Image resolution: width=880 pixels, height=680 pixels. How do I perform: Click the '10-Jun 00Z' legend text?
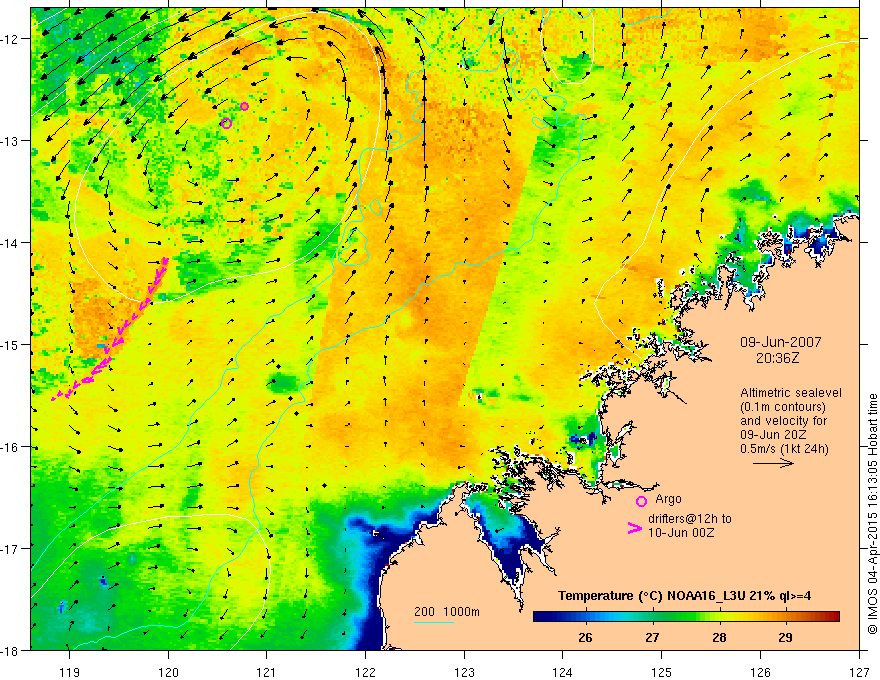(681, 533)
